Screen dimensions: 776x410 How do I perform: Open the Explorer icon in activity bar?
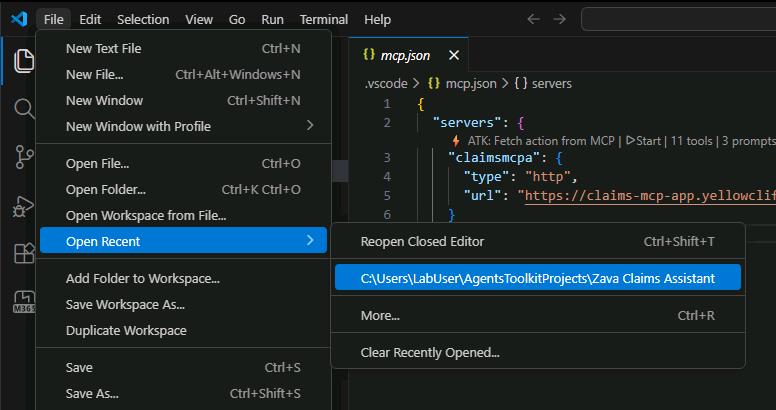(24, 60)
